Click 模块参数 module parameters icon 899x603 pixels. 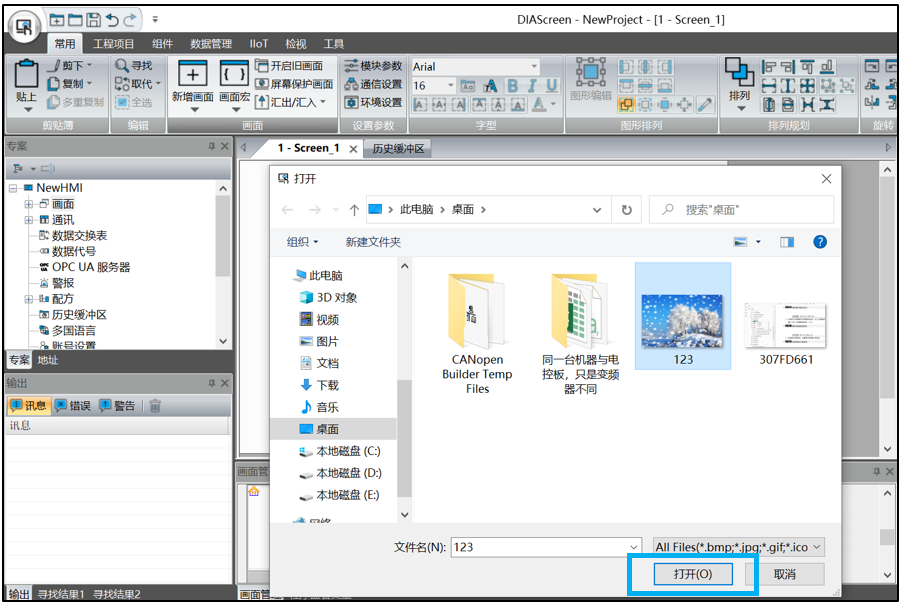(x=351, y=66)
